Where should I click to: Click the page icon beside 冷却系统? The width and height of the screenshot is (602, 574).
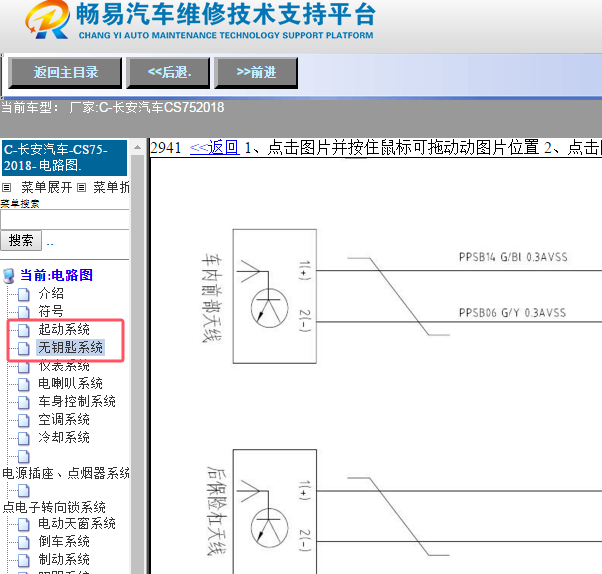23,438
